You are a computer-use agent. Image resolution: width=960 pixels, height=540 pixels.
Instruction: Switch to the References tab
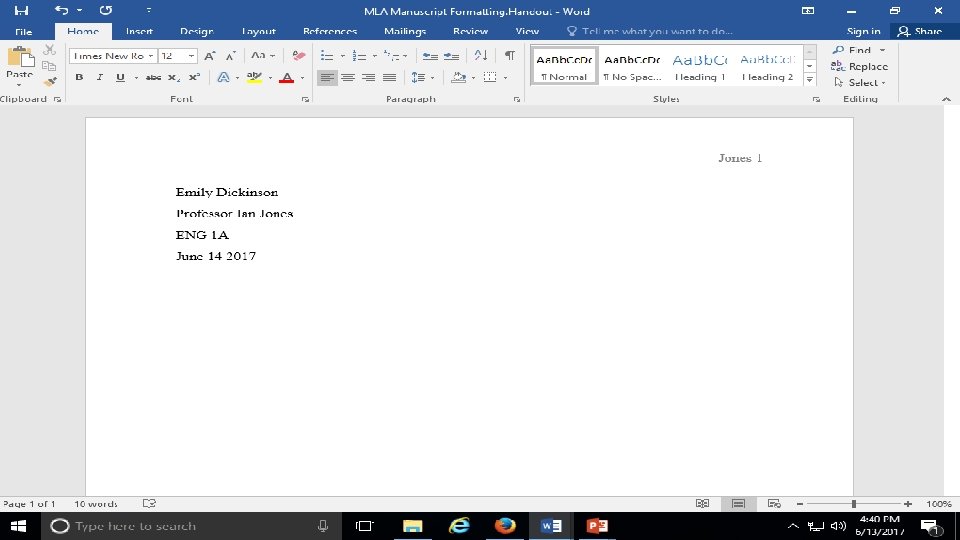coord(330,31)
